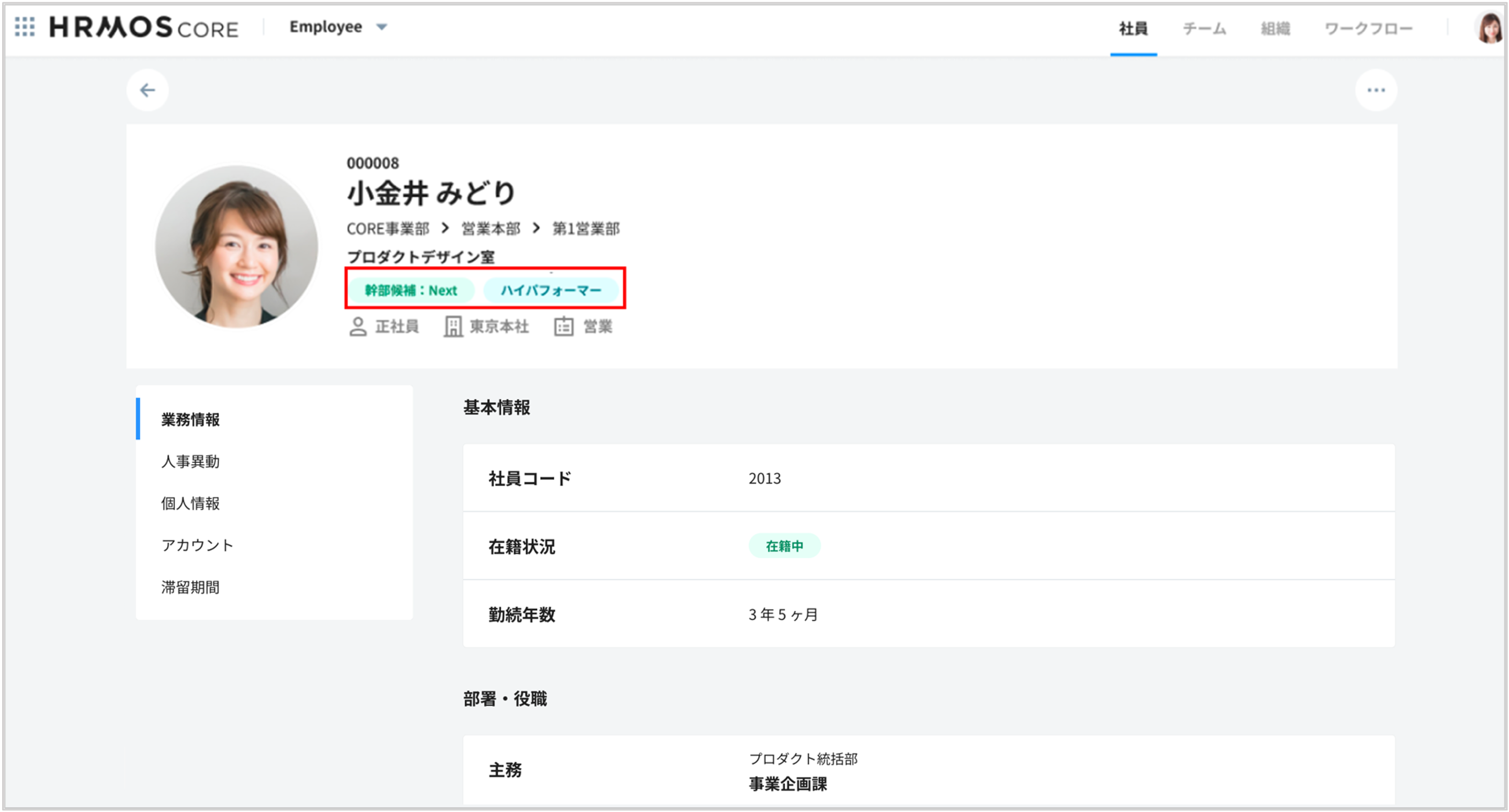Expand the Employee dropdown arrow
Viewport: 1509px width, 812px height.
382,27
